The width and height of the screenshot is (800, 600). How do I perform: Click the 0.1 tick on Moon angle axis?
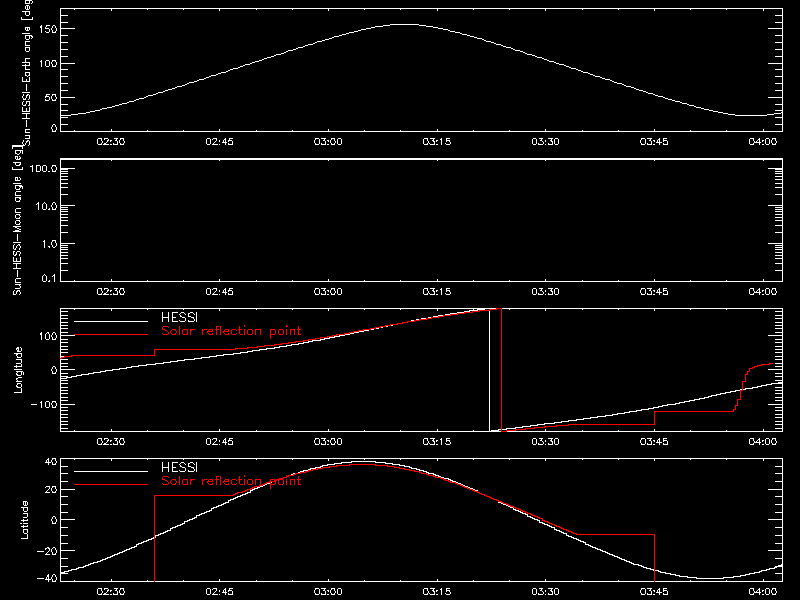[49, 279]
